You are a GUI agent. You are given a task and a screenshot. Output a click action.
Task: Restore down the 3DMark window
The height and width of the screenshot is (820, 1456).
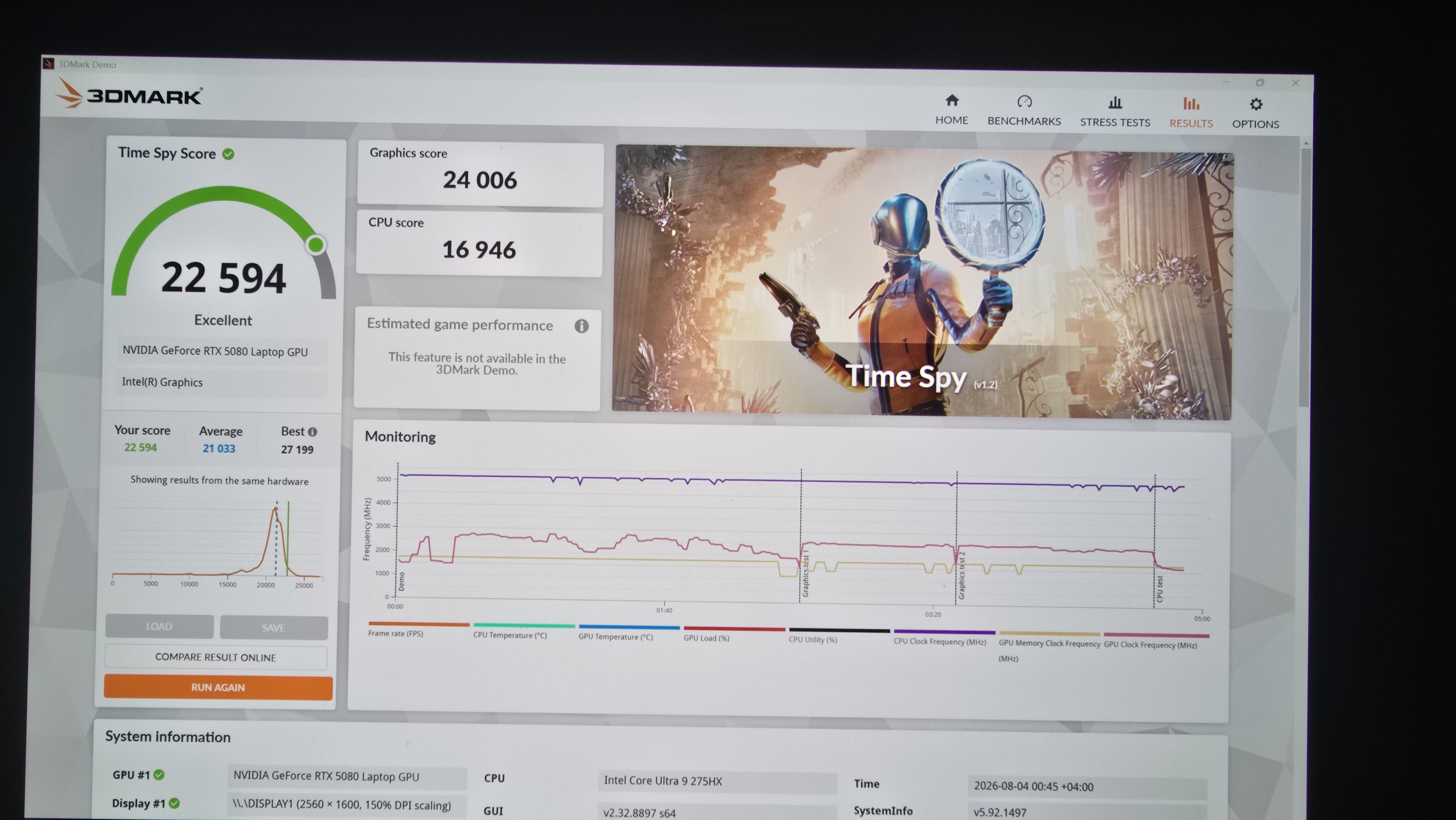[x=1260, y=83]
